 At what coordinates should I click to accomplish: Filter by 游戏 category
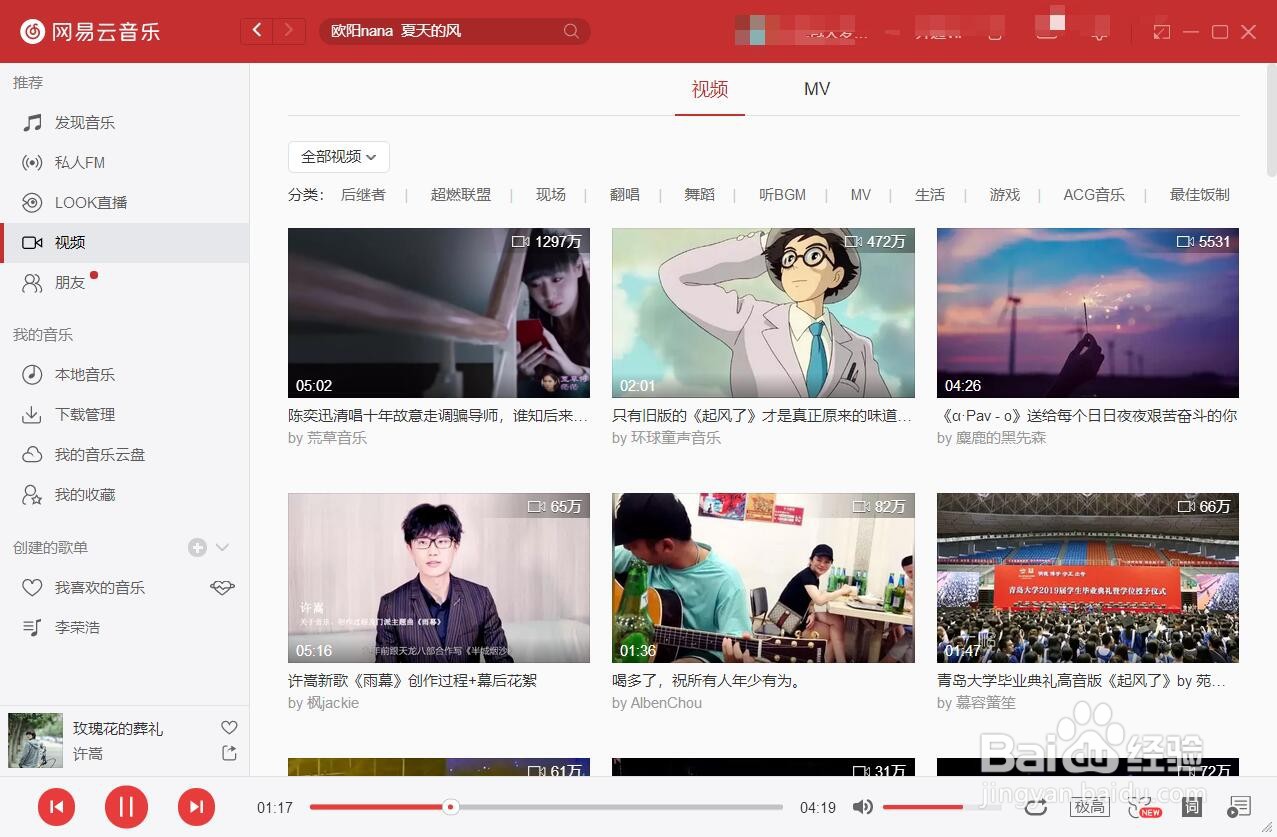tap(1005, 195)
